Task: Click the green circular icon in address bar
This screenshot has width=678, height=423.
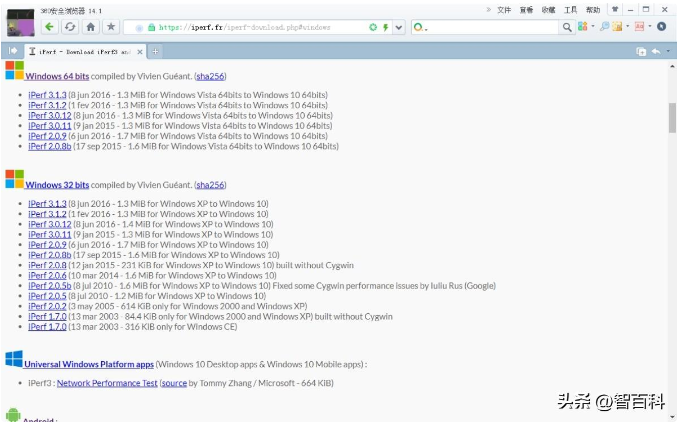Action: [x=373, y=27]
